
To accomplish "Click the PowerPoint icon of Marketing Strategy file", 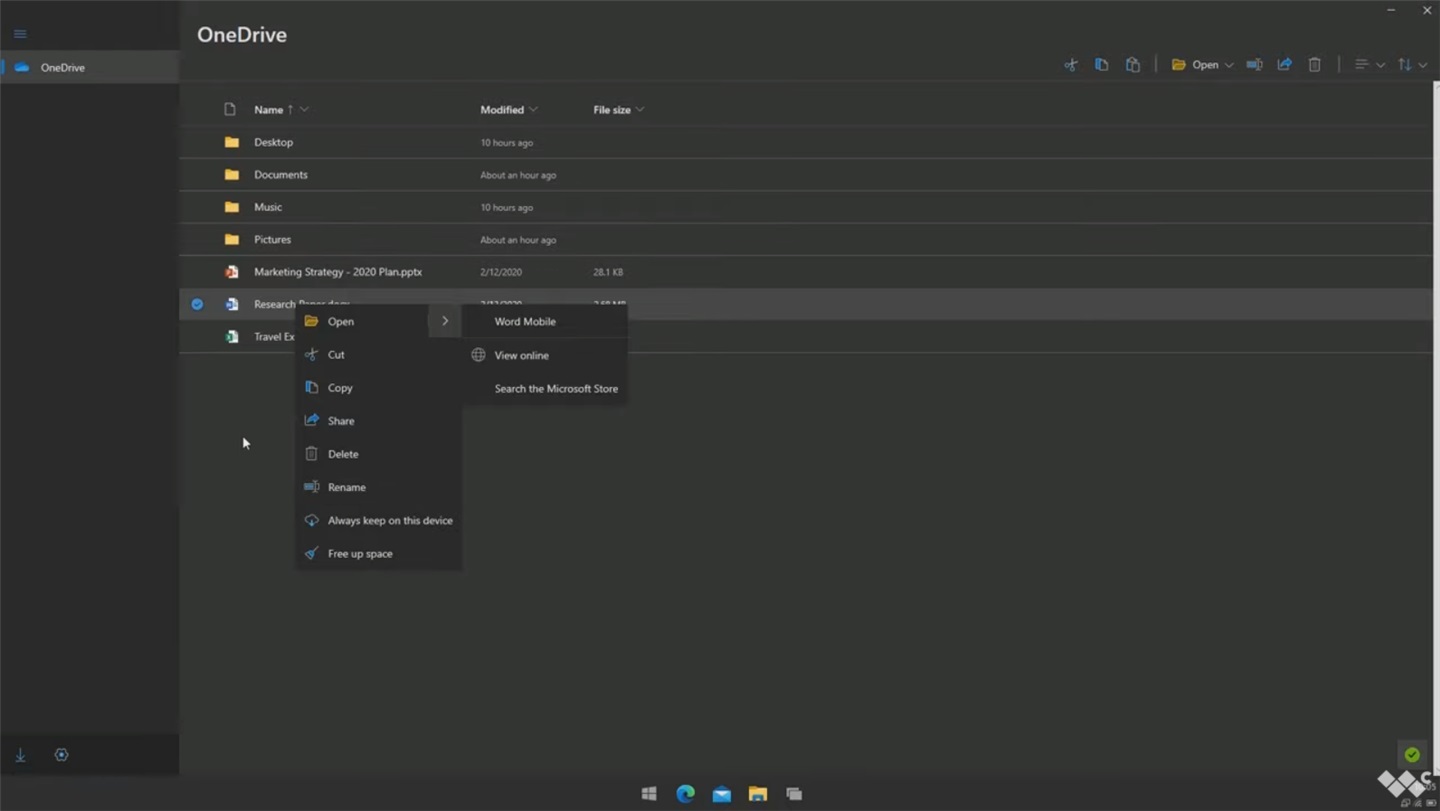I will 232,272.
